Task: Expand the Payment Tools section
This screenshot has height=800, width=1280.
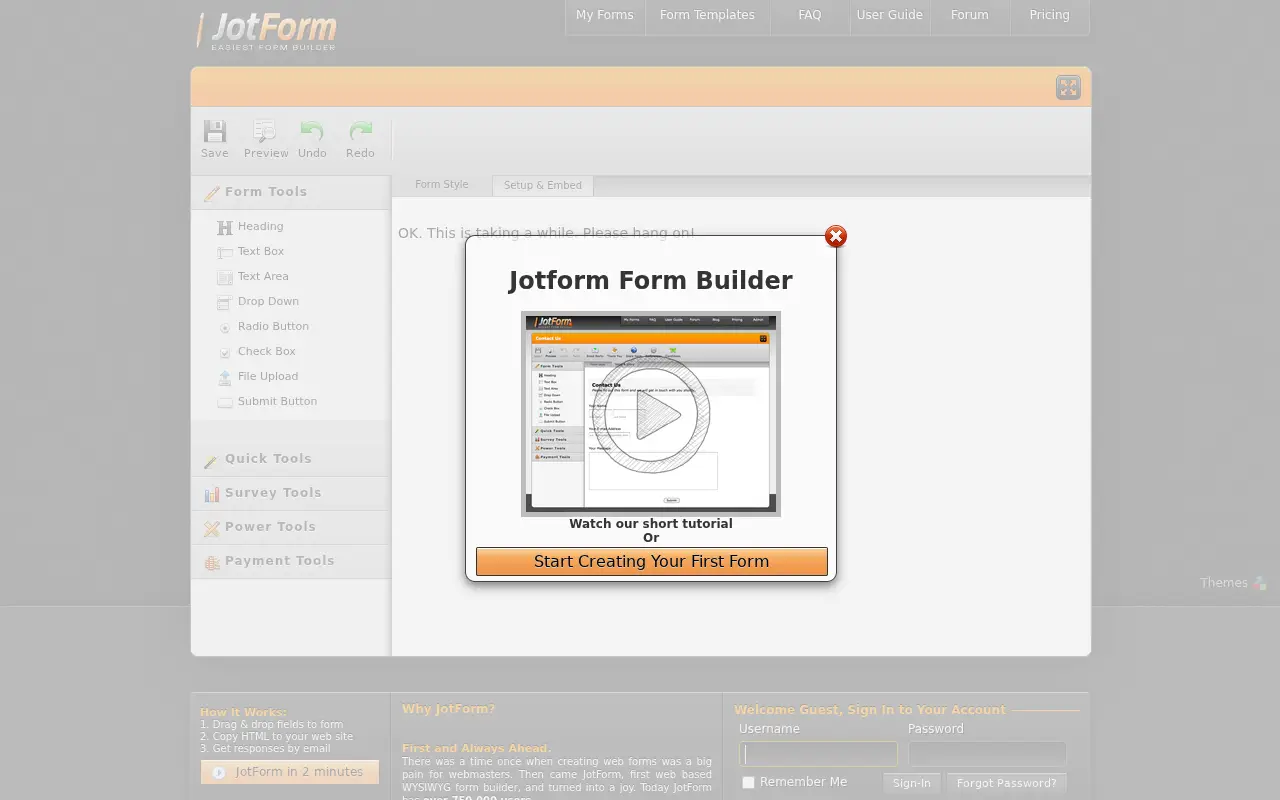Action: pyautogui.click(x=291, y=561)
